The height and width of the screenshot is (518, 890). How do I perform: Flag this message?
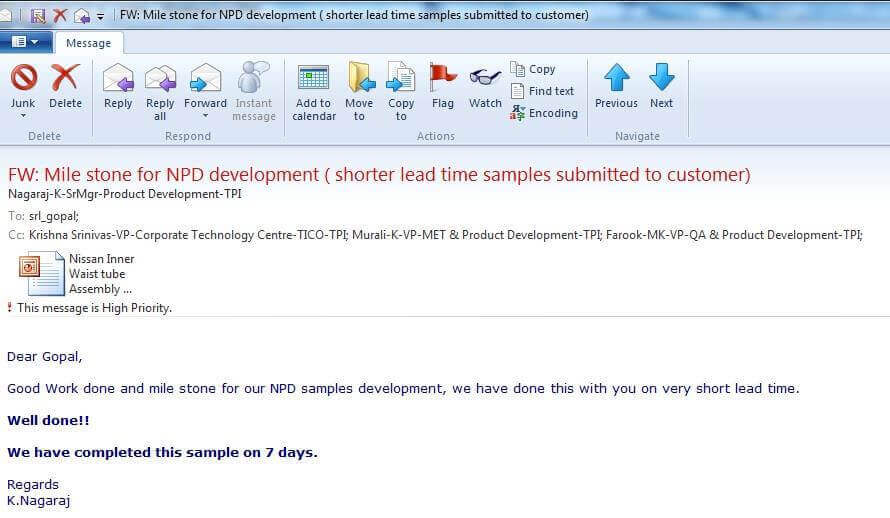tap(443, 86)
